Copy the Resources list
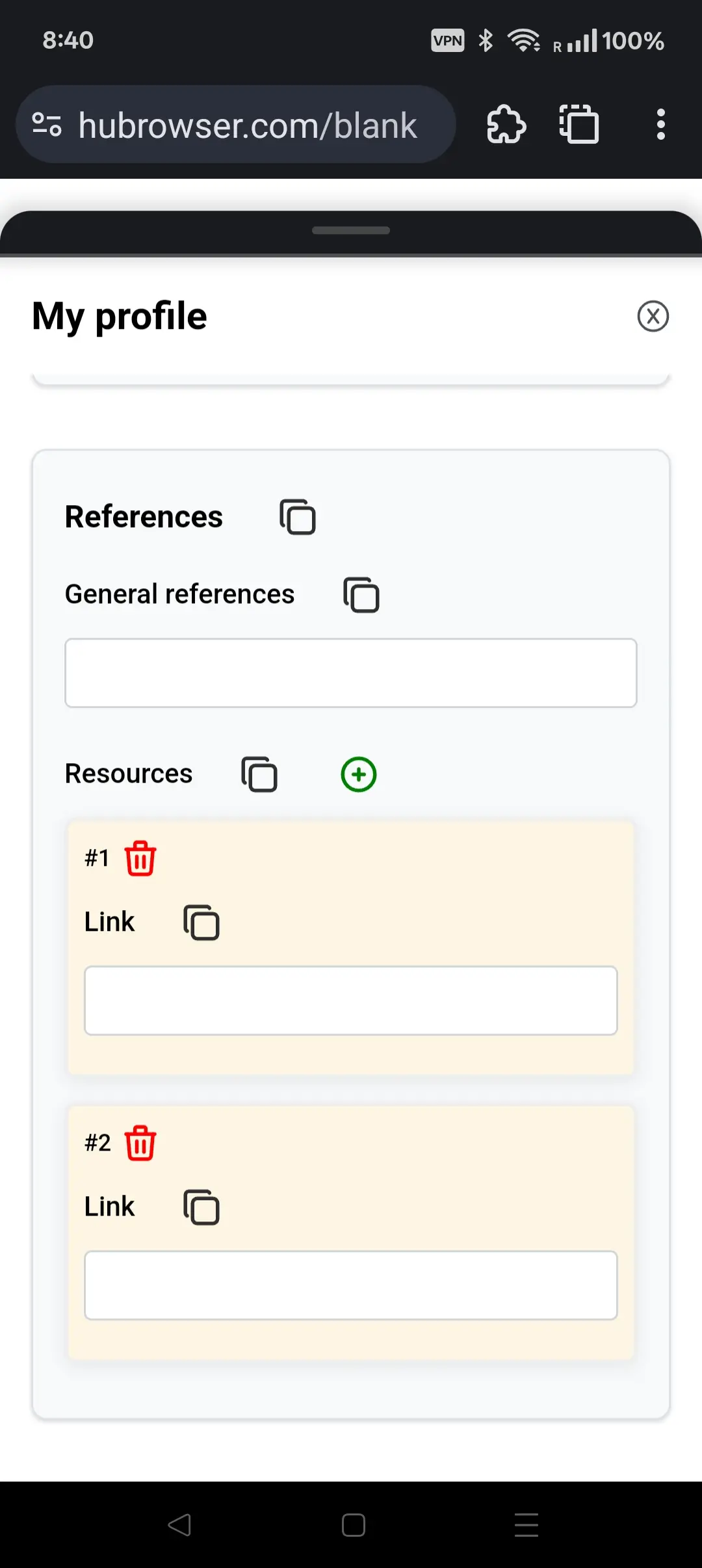The image size is (702, 1568). point(259,774)
